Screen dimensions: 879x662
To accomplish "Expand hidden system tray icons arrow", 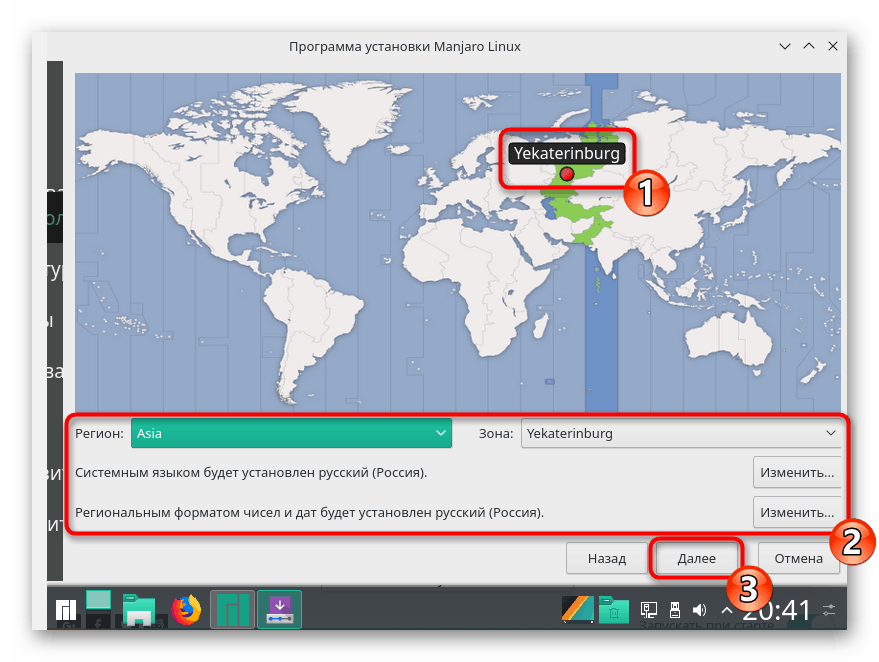I will pos(726,610).
